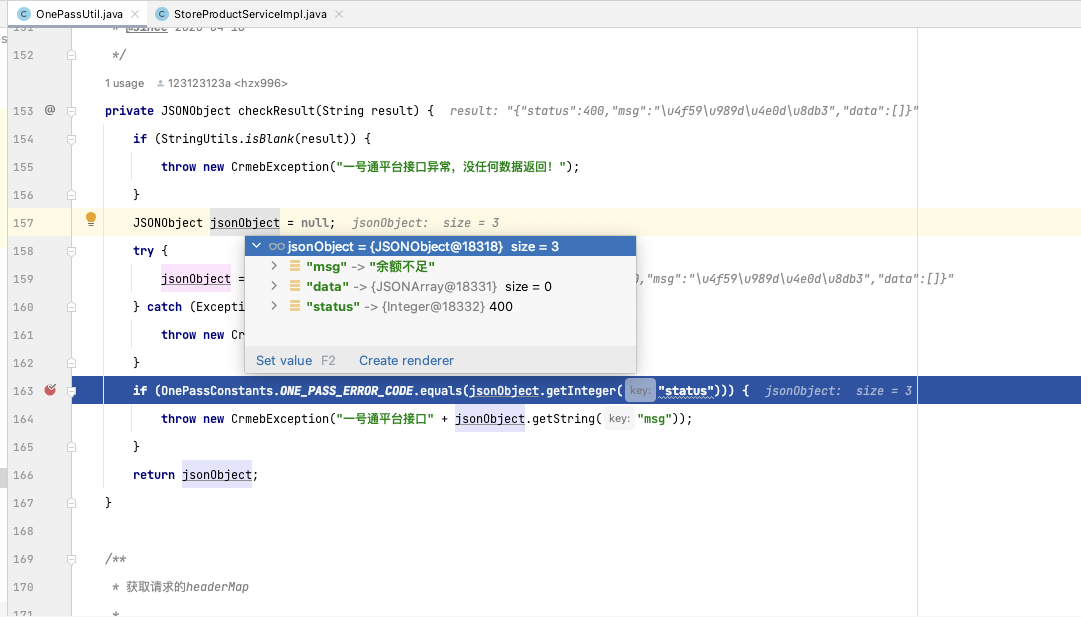
Task: Click the glasses watch icon beside jsonObject
Action: coord(276,246)
